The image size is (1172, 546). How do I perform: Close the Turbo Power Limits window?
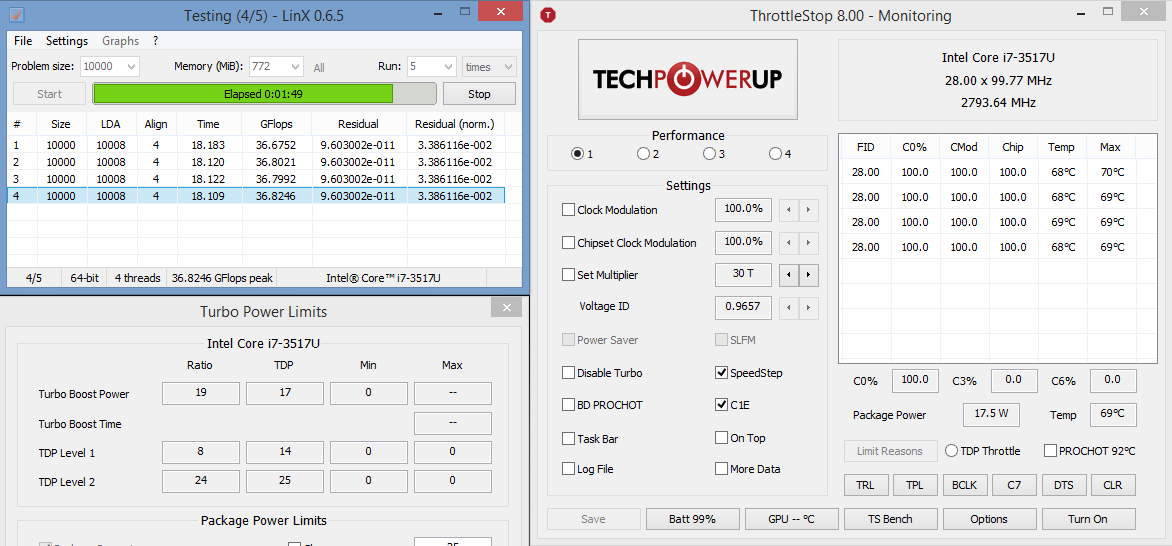click(507, 308)
